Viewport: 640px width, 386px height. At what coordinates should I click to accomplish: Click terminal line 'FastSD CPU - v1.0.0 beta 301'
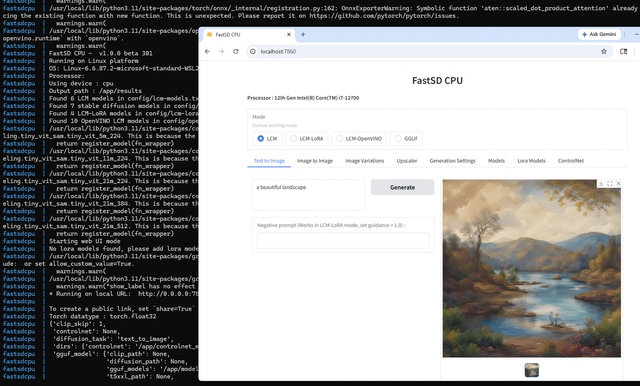click(100, 53)
